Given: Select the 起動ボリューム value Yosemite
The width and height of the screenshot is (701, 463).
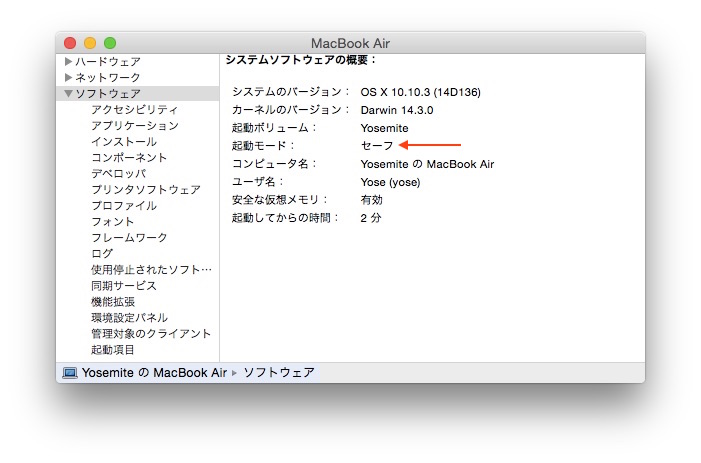Looking at the screenshot, I should [x=384, y=128].
